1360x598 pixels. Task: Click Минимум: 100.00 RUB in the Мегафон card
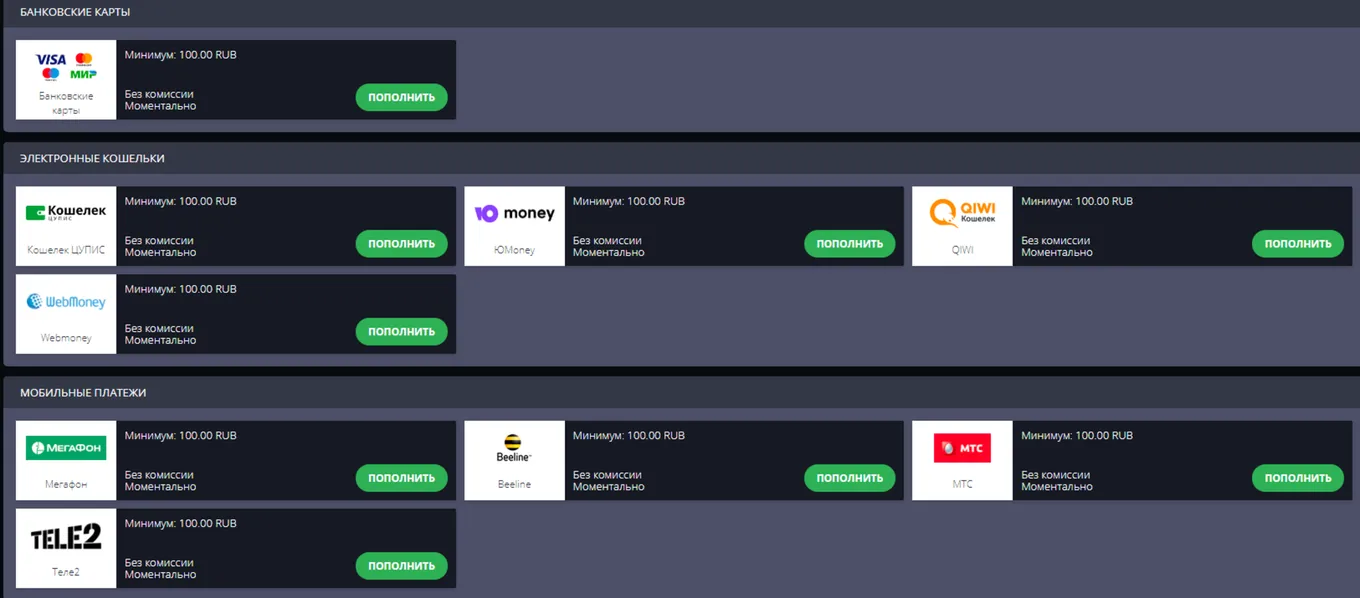tap(180, 435)
